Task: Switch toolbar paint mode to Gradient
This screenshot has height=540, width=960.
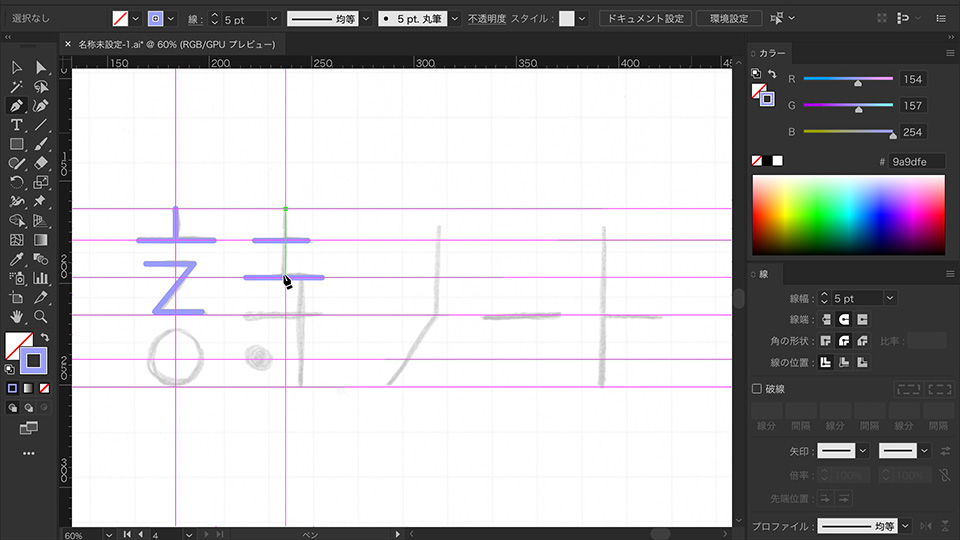Action: [28, 388]
